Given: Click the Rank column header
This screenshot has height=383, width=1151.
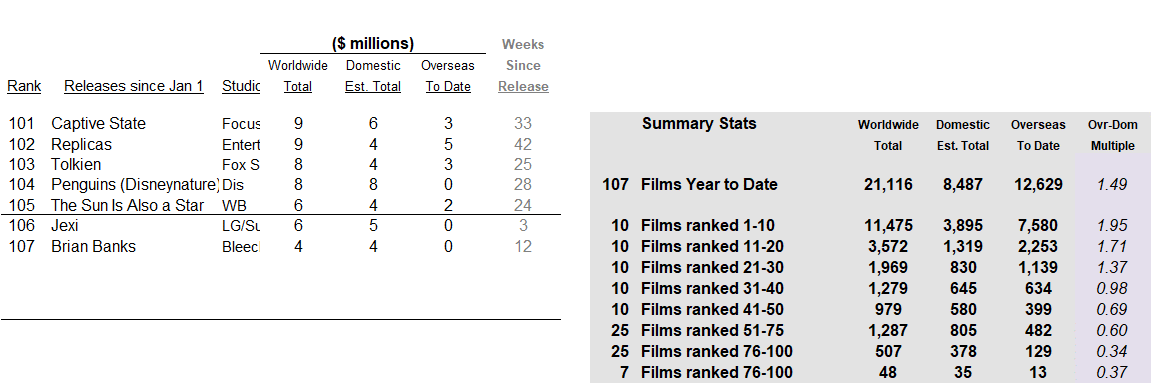Looking at the screenshot, I should [24, 87].
